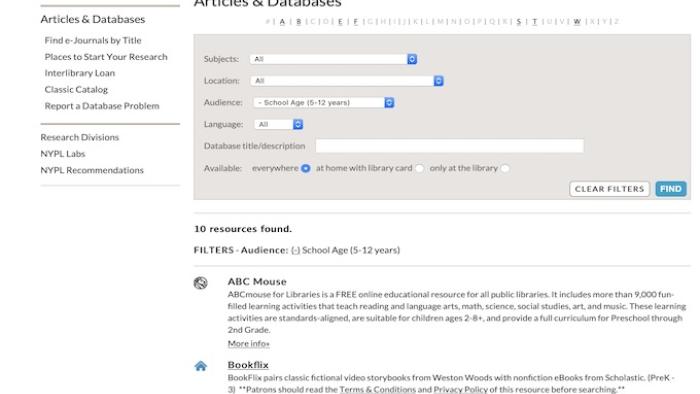Open the Classic Catalog link
Viewport: 700px width, 394px height.
(x=76, y=89)
